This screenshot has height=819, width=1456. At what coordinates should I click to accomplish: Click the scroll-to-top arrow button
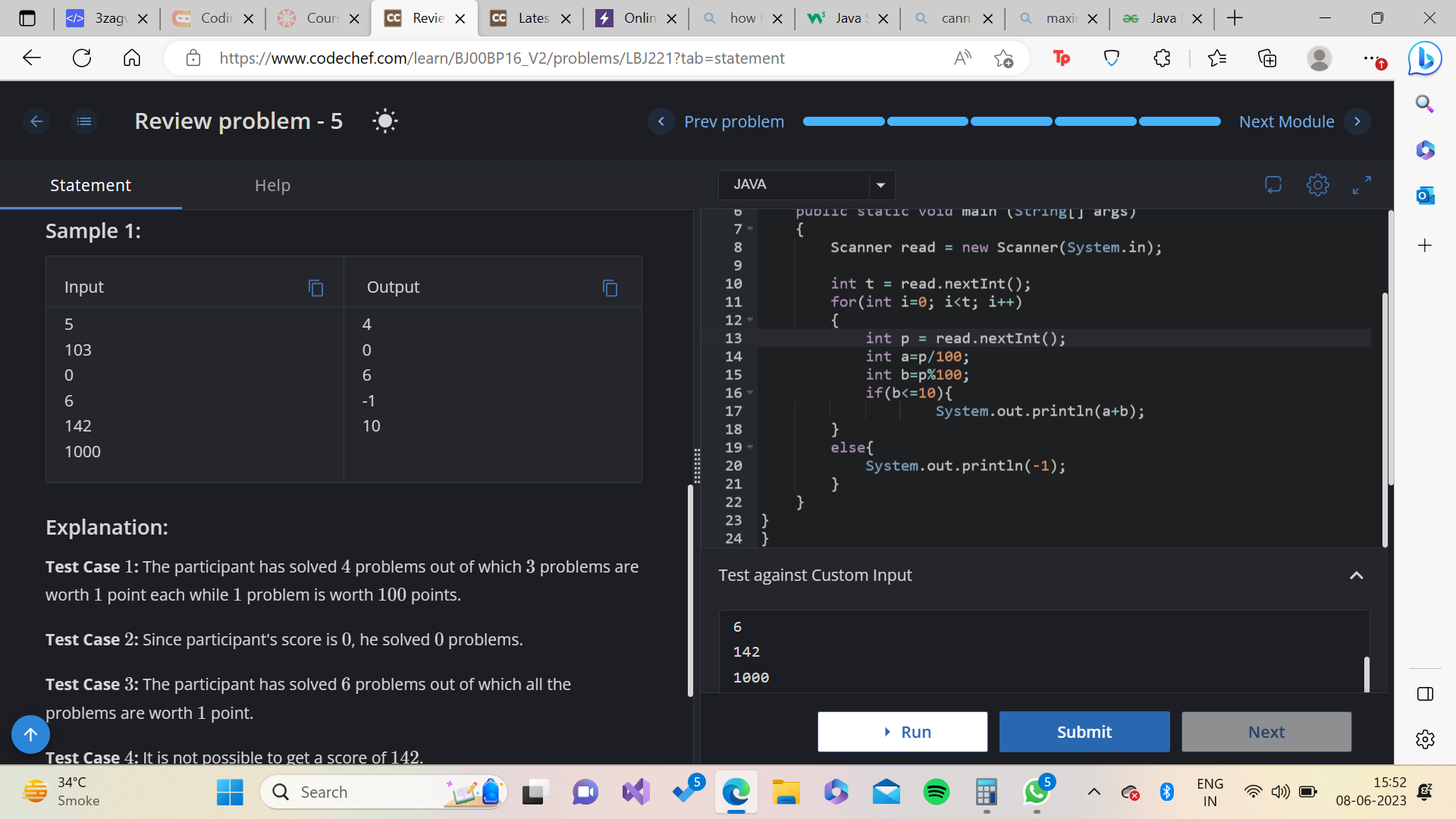coord(30,734)
